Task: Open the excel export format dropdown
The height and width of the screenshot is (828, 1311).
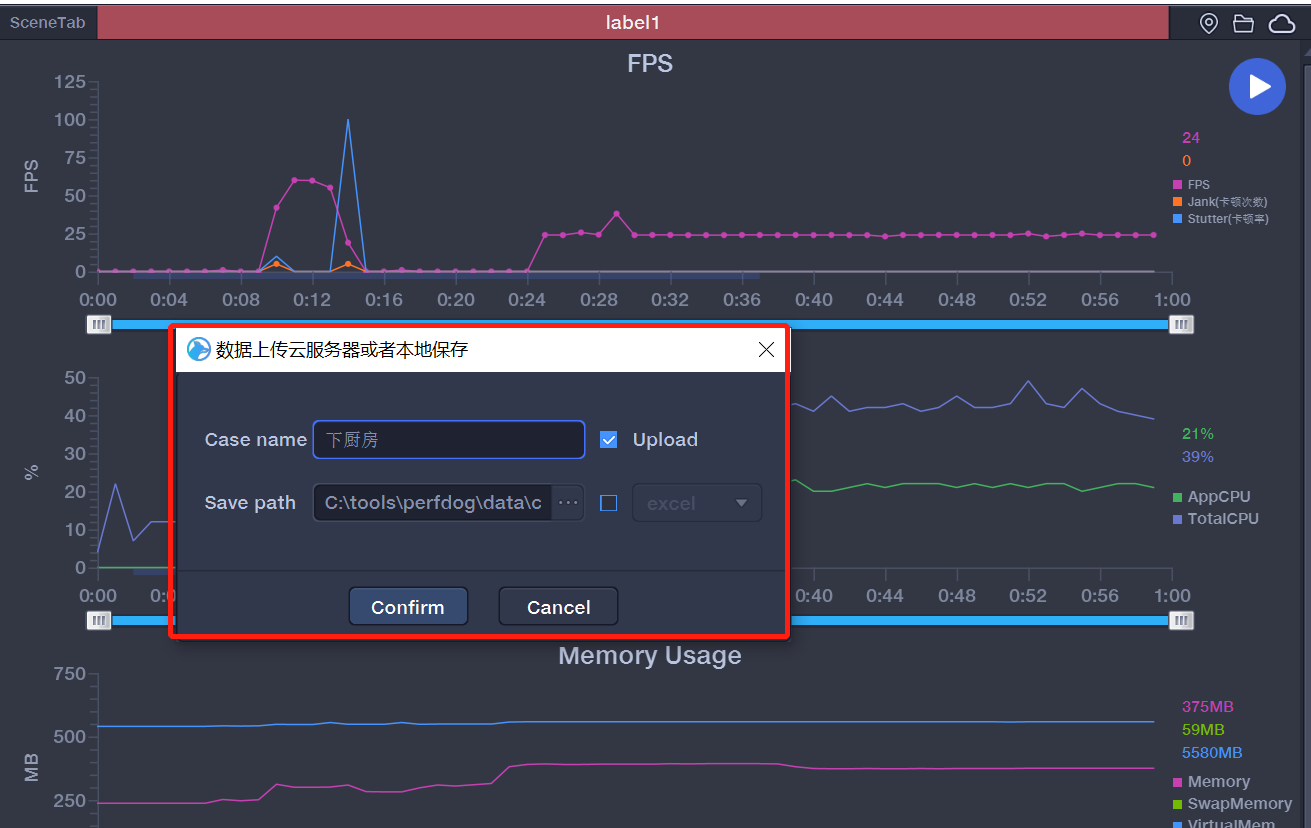Action: click(697, 502)
